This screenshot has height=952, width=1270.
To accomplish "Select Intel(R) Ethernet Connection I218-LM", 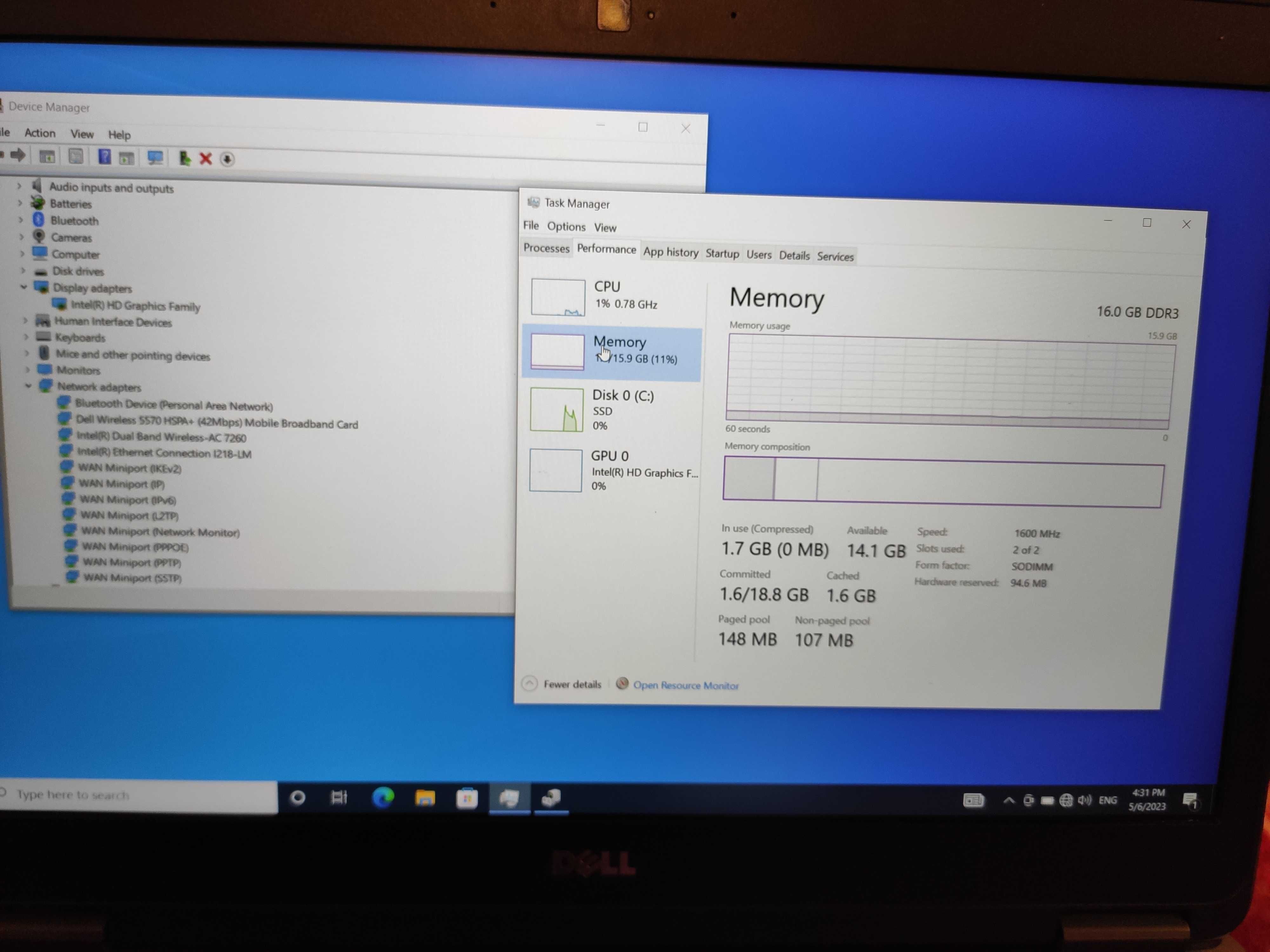I will [x=164, y=453].
